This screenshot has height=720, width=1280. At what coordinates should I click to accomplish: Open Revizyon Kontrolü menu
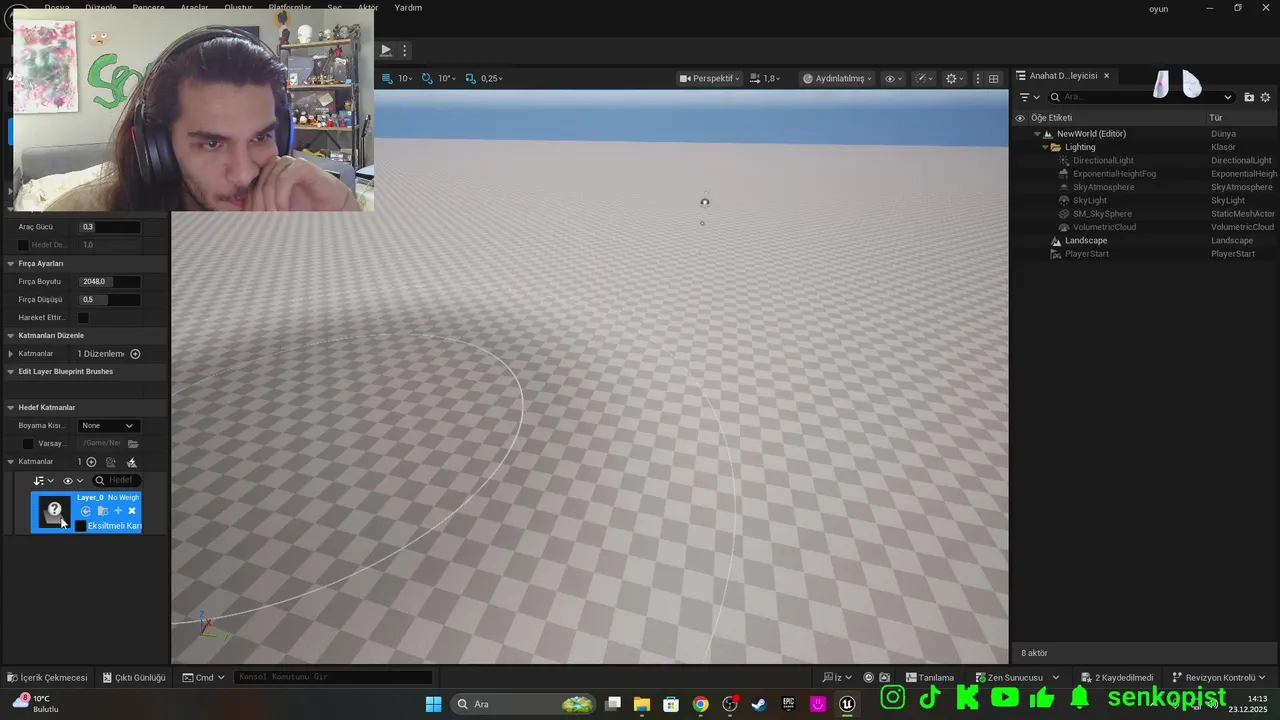click(x=1218, y=677)
